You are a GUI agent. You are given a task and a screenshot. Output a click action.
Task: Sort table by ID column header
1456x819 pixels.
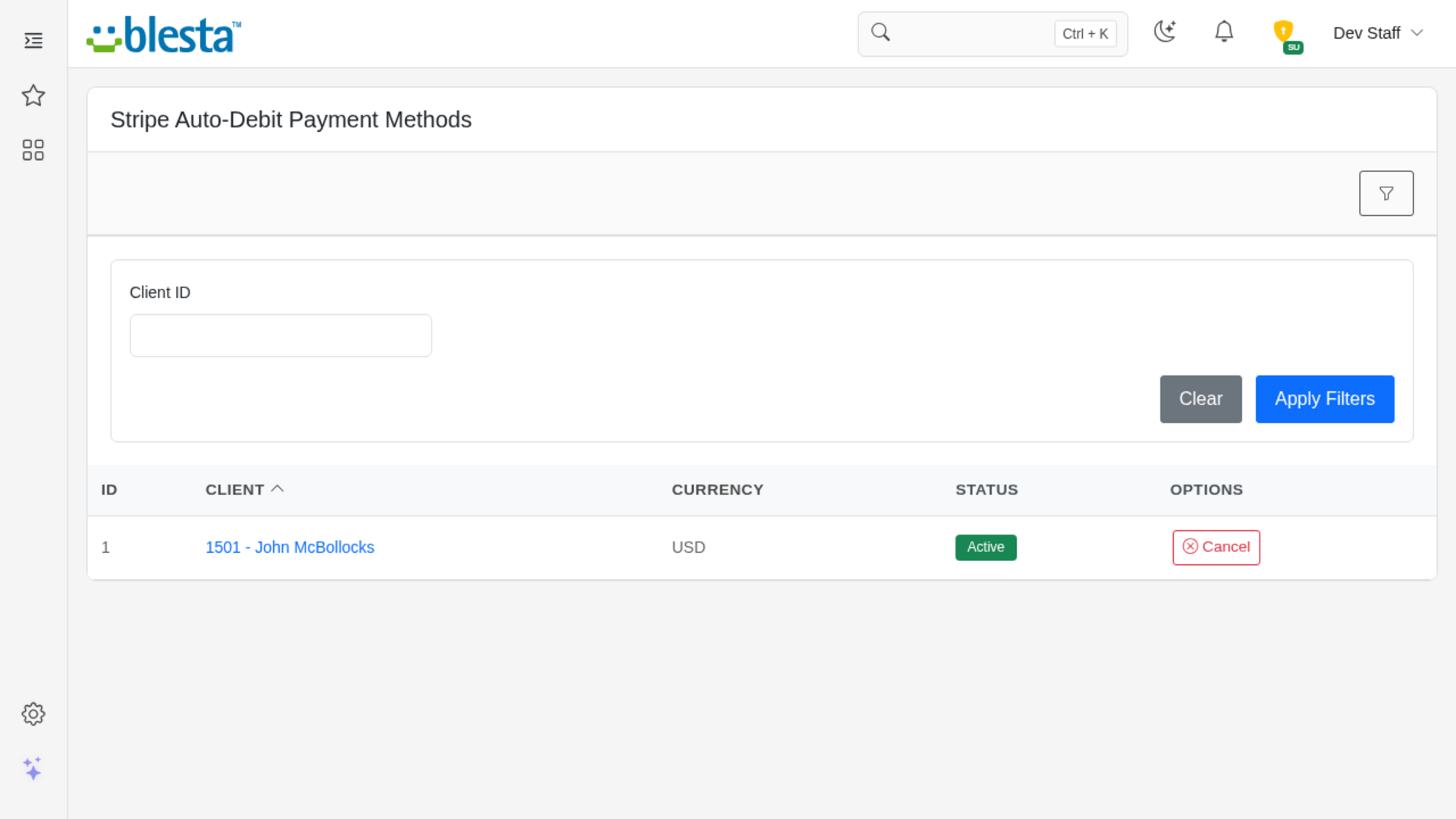coord(109,490)
